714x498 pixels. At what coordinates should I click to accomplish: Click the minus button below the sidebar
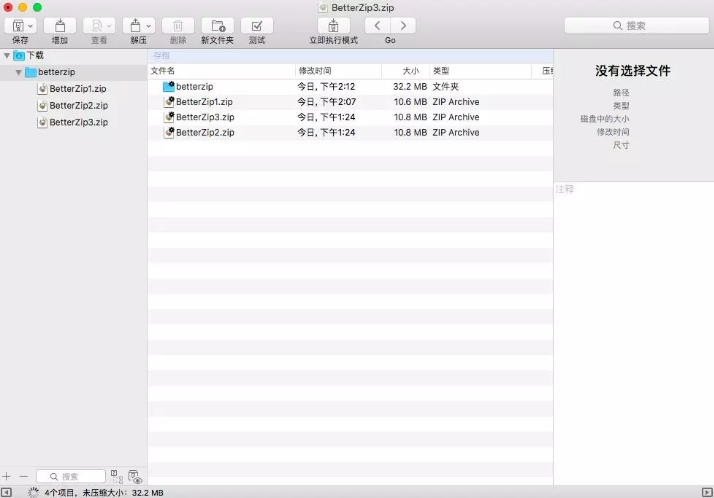click(x=24, y=477)
